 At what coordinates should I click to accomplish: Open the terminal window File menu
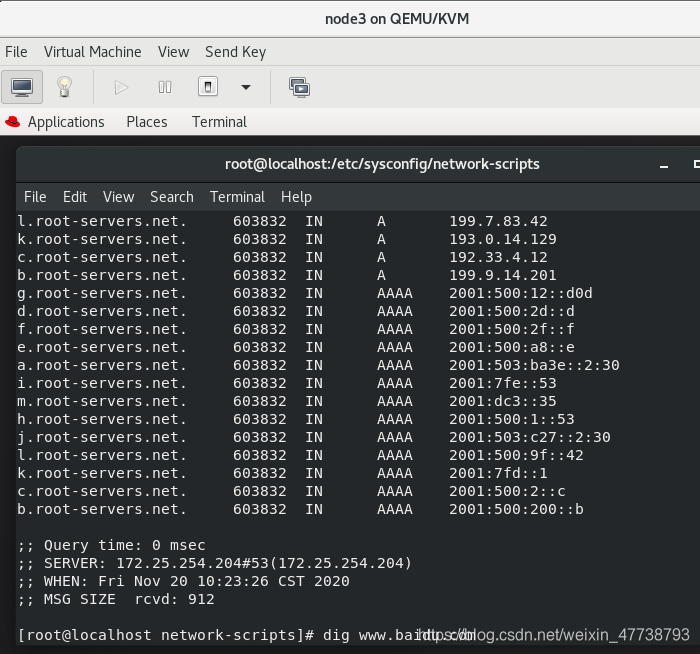click(35, 197)
